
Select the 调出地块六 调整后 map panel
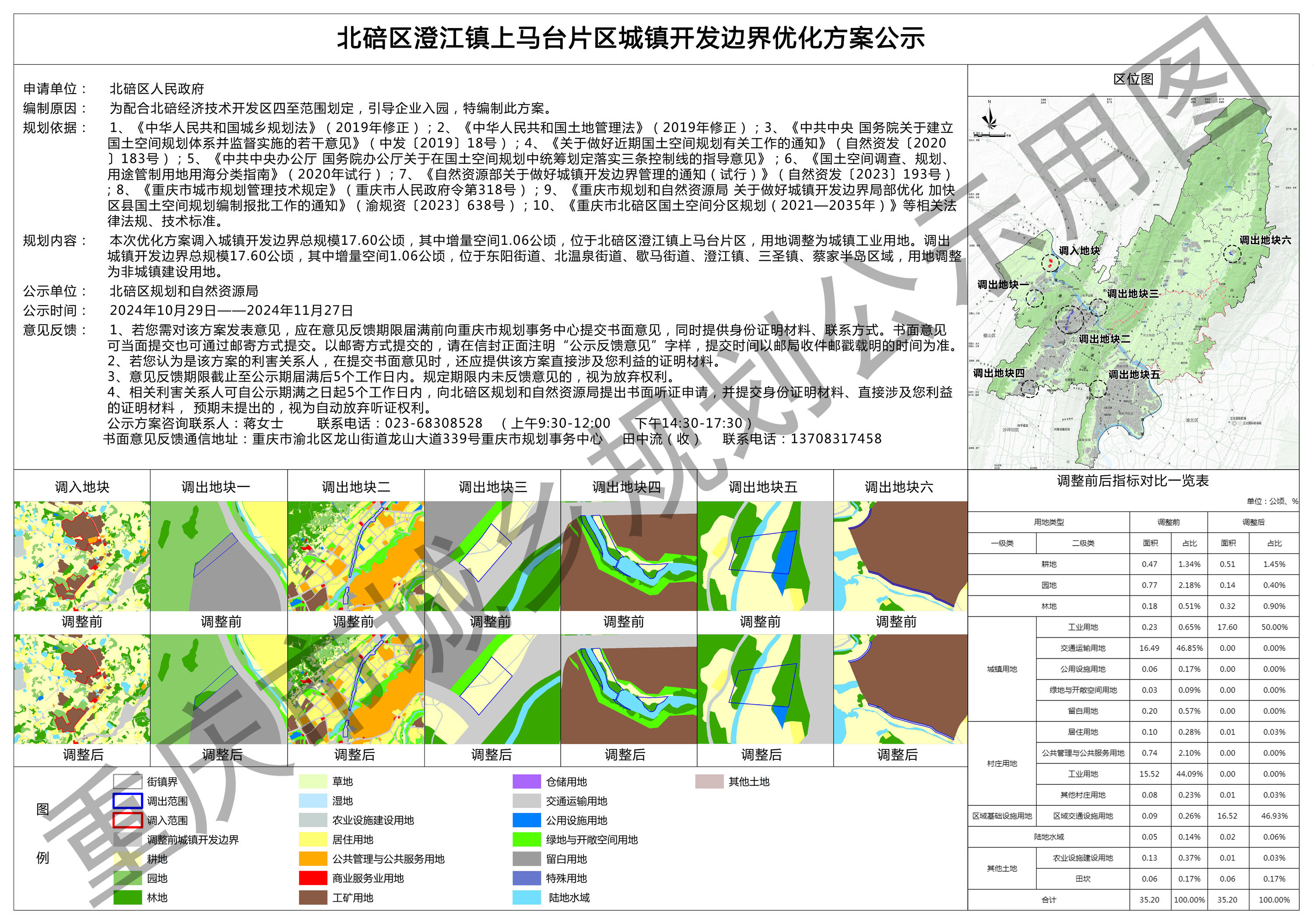click(x=901, y=689)
